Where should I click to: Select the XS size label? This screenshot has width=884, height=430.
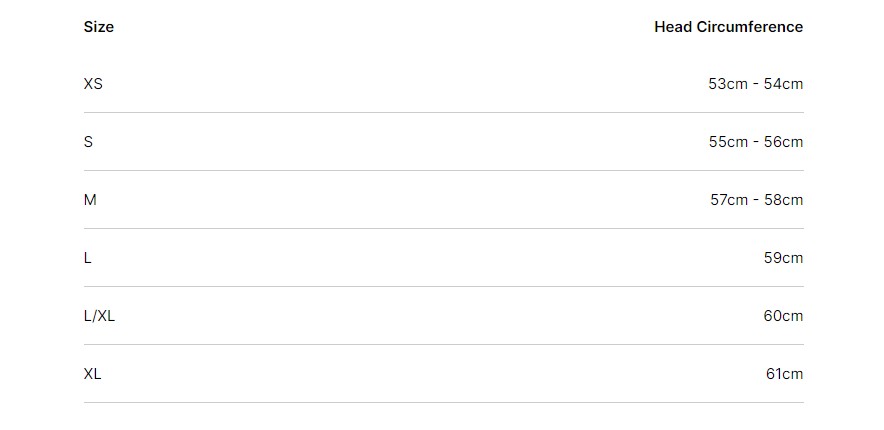click(93, 84)
